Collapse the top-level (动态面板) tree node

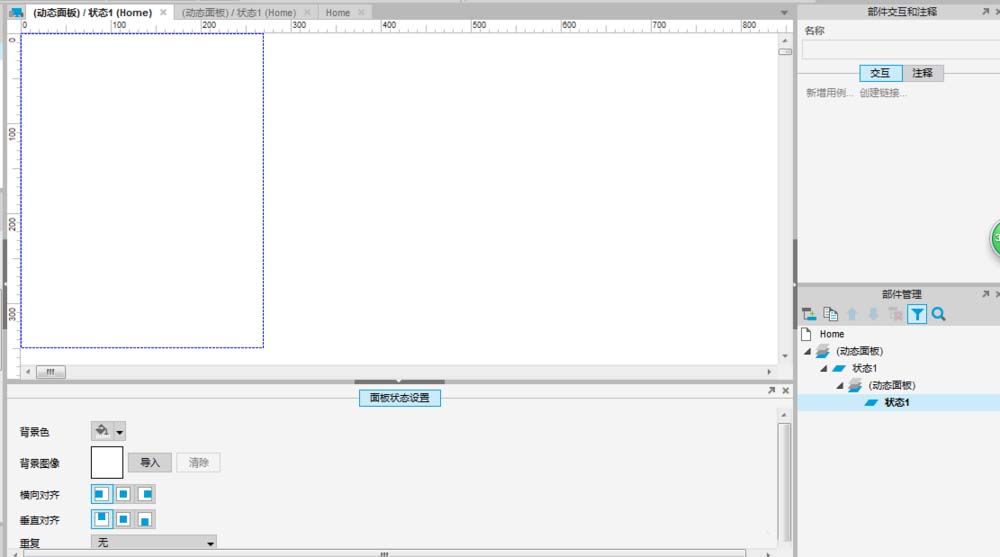pos(807,352)
